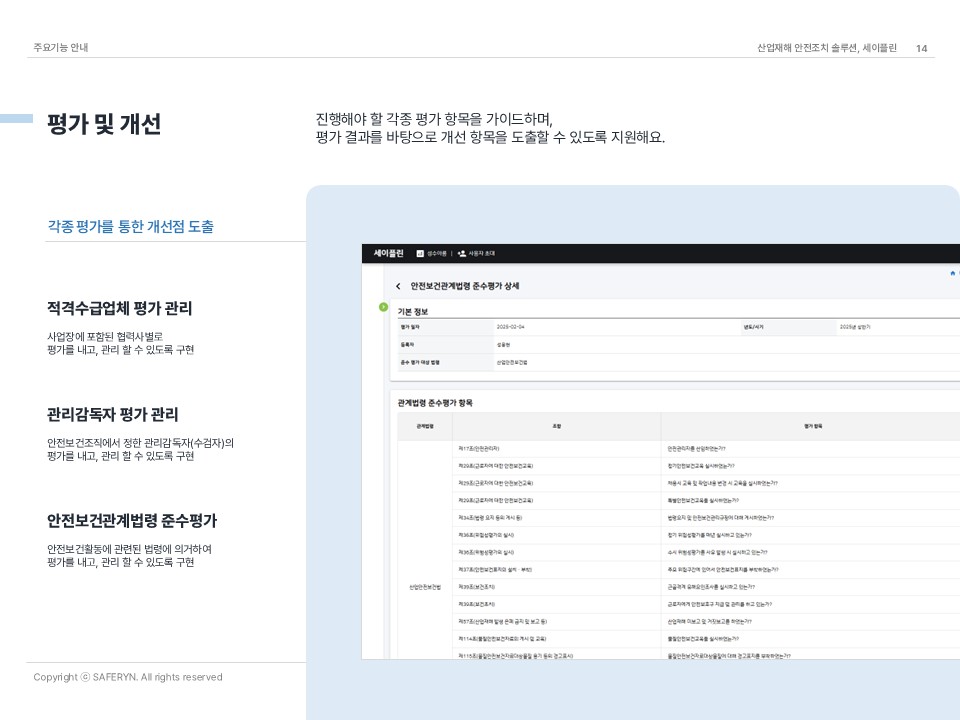Click the home icon in the breadcrumb
This screenshot has width=960, height=720.
coord(951,272)
